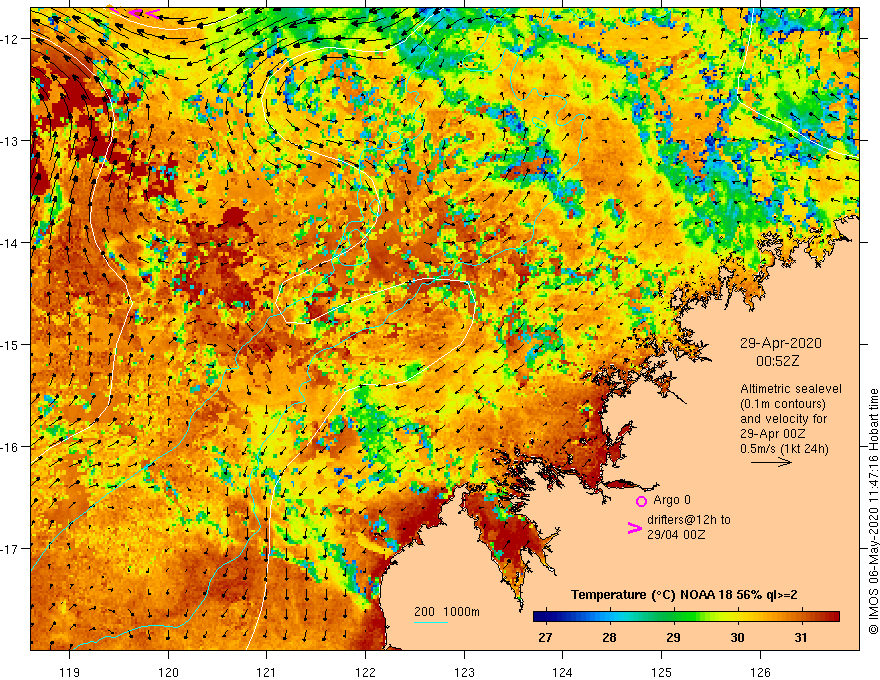Click the time label 00:52Z
Screen dimensions: 880x680
pos(777,361)
